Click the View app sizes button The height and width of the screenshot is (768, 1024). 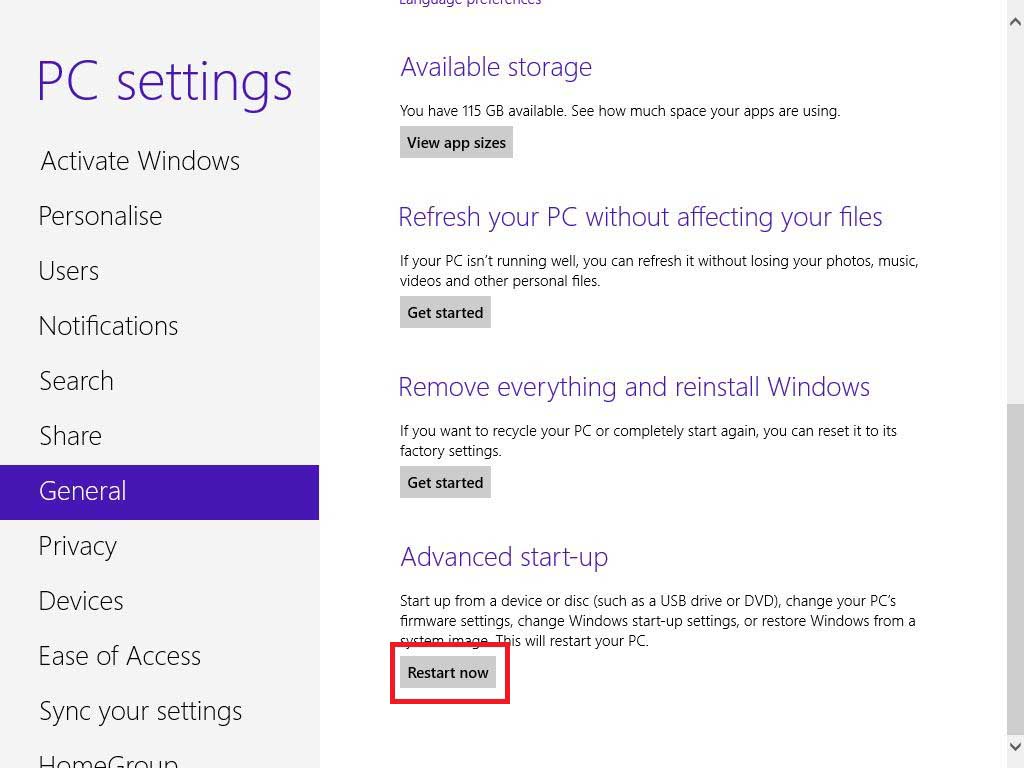(x=456, y=142)
